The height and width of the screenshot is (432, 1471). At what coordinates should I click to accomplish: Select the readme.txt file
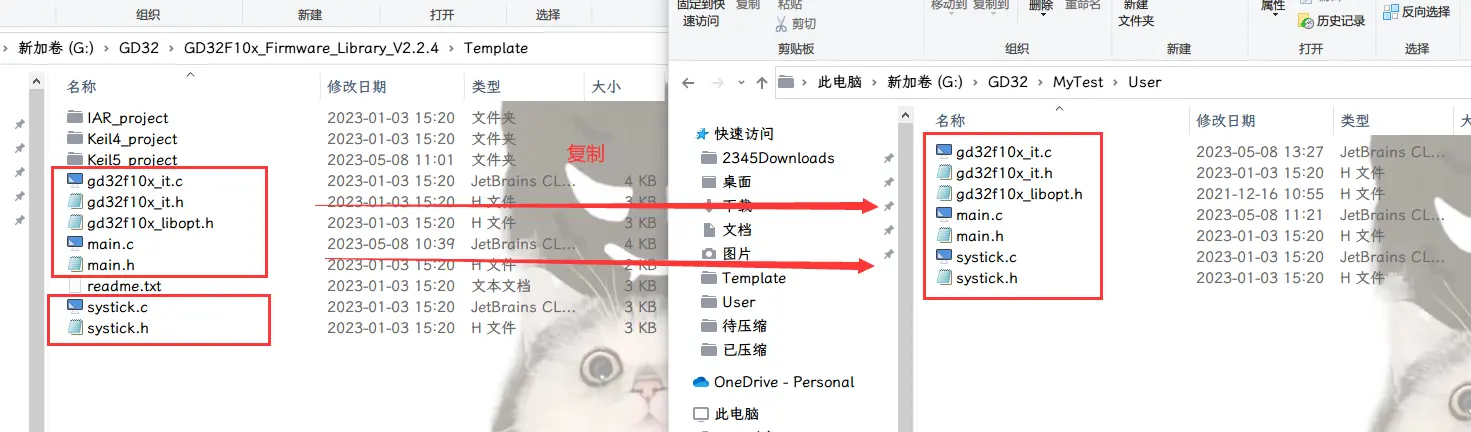pos(123,286)
